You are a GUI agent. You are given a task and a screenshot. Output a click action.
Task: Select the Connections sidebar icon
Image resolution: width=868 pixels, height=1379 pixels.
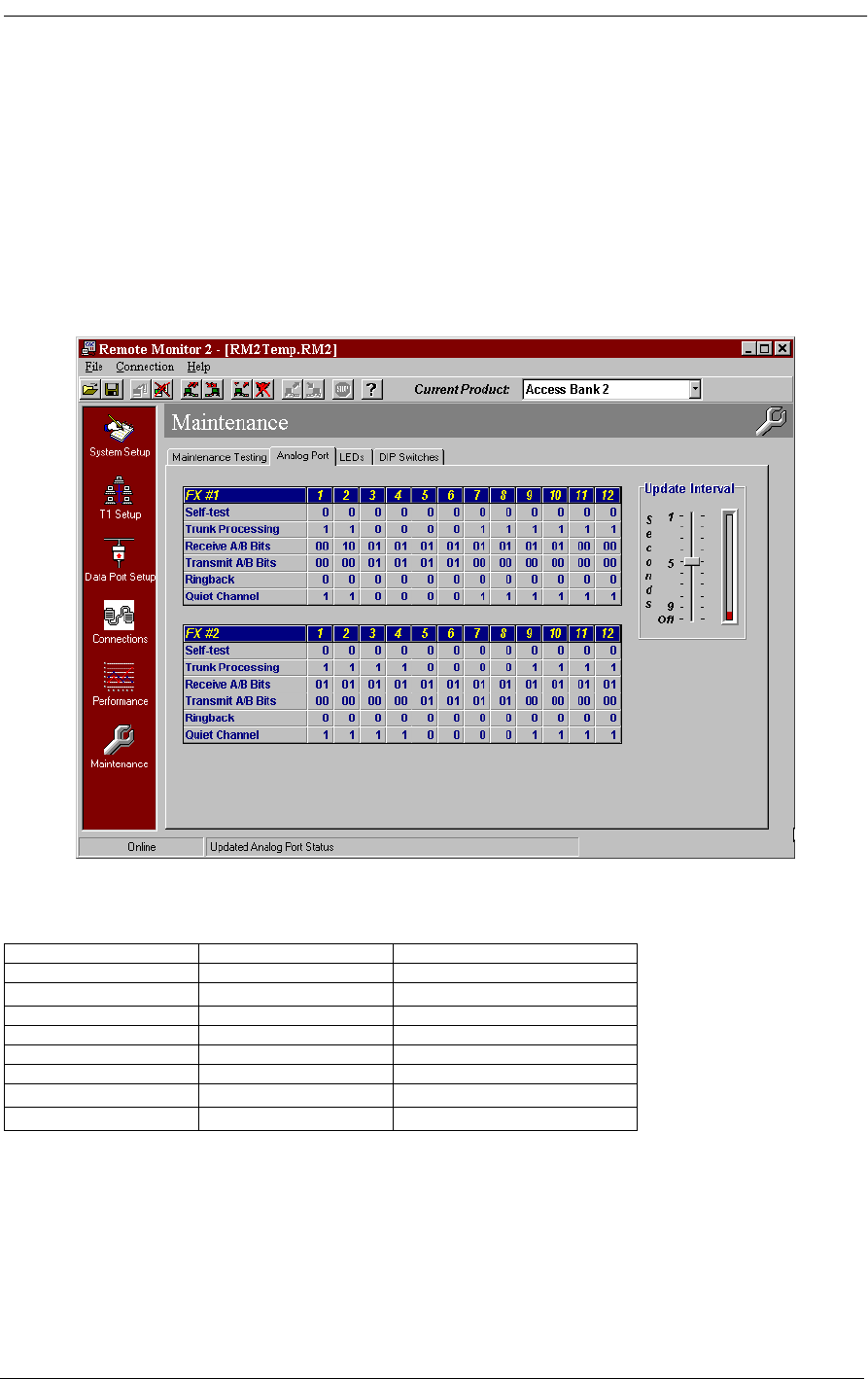click(121, 622)
